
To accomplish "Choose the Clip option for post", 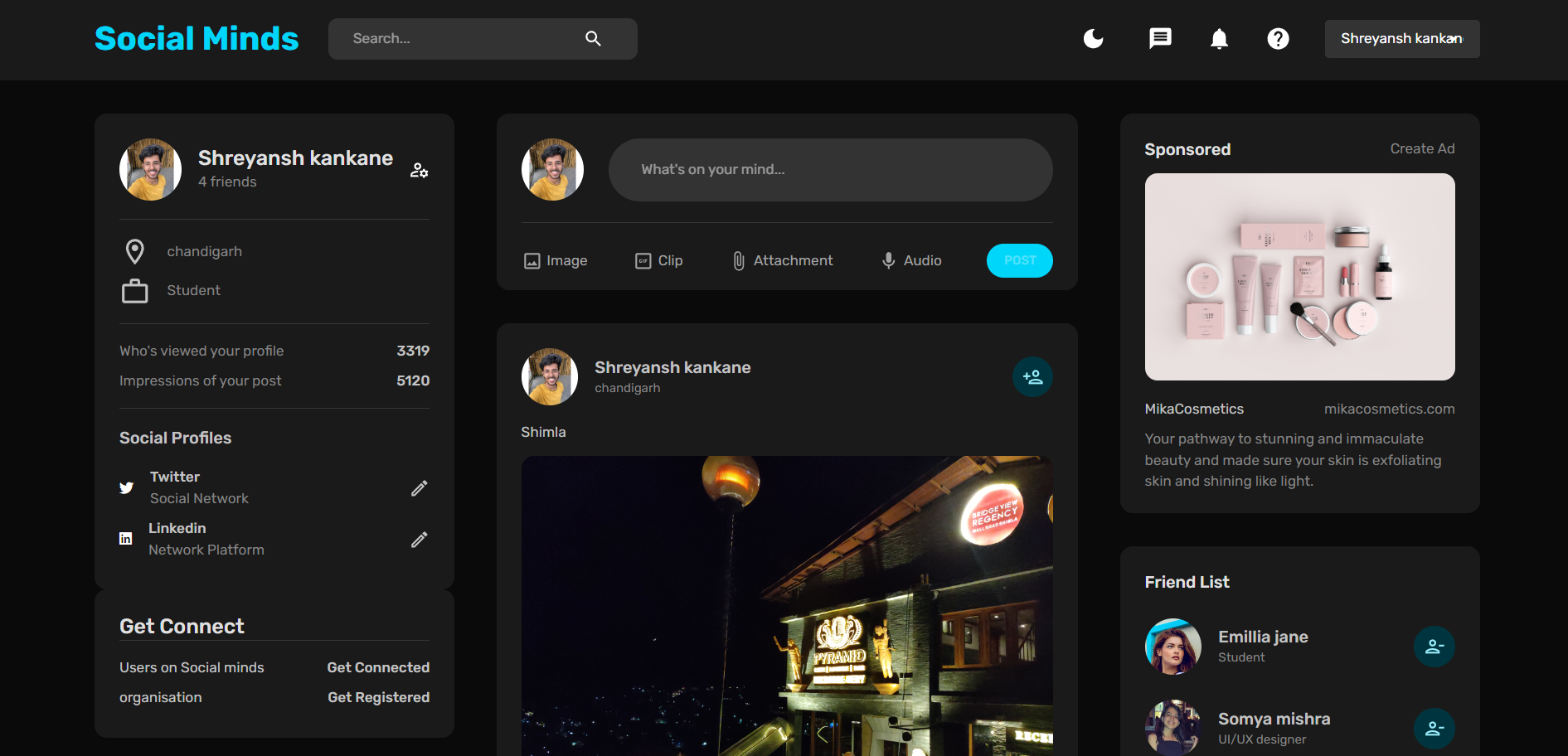I will (x=659, y=261).
